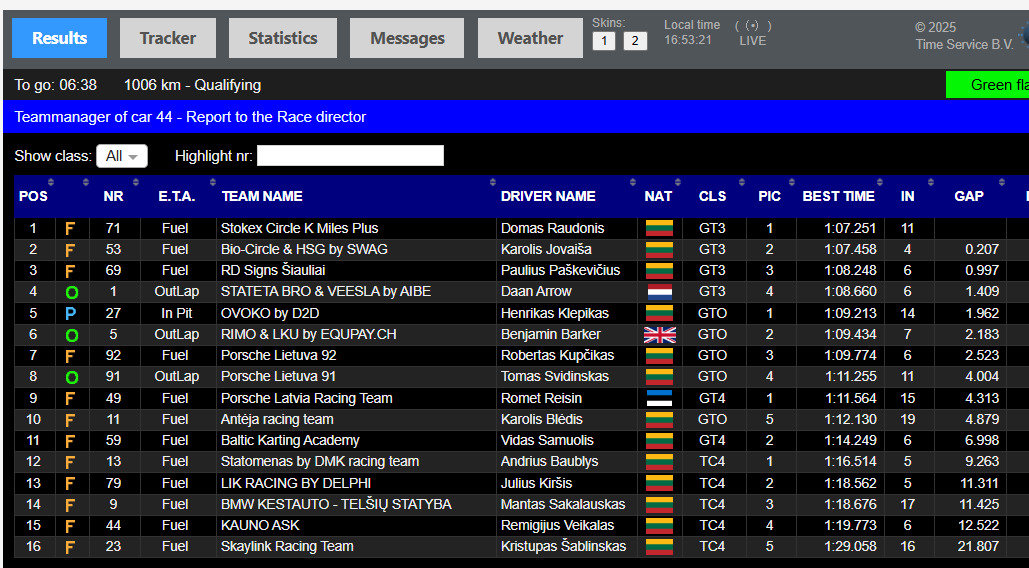
Task: Open the Tracker tab
Action: (168, 38)
